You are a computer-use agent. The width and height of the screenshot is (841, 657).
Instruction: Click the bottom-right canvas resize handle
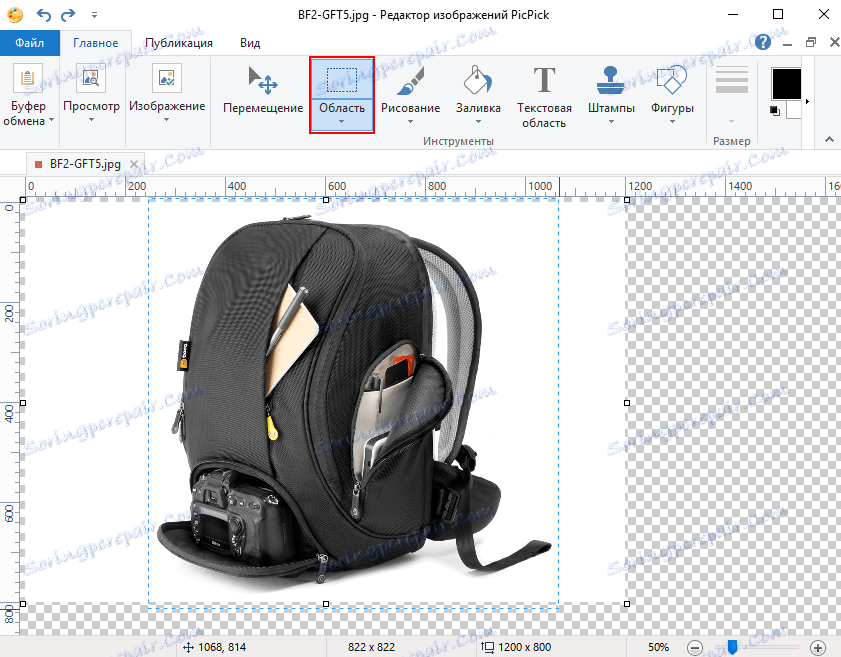[627, 604]
